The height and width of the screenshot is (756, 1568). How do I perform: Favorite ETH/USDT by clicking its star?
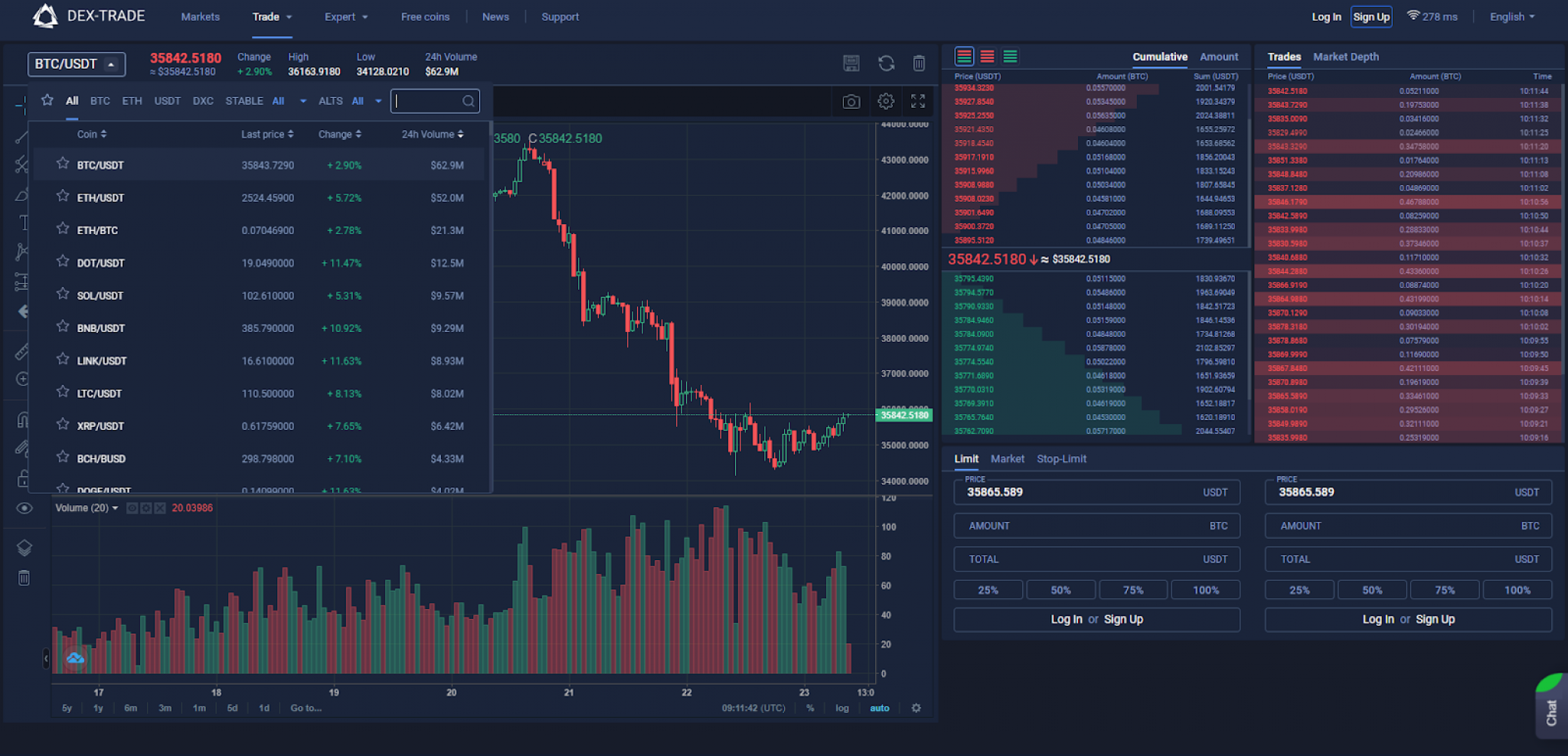click(62, 197)
